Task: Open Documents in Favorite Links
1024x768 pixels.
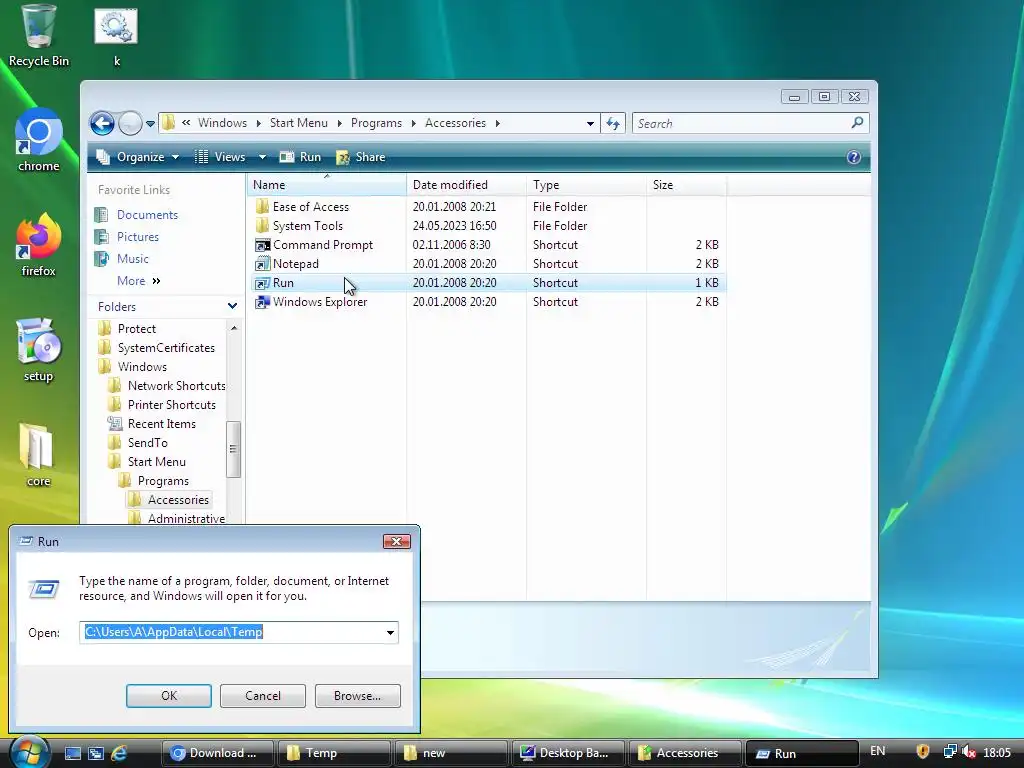Action: point(147,215)
